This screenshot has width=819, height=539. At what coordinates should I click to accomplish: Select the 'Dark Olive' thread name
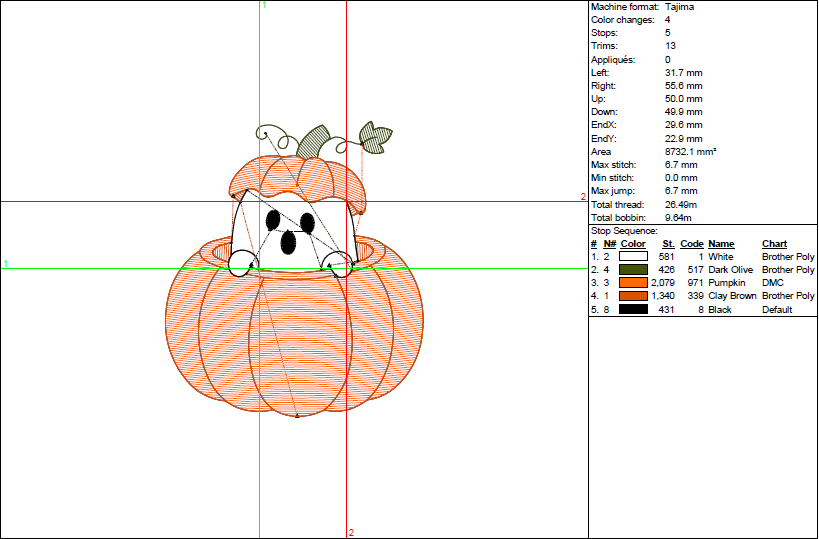pos(730,270)
